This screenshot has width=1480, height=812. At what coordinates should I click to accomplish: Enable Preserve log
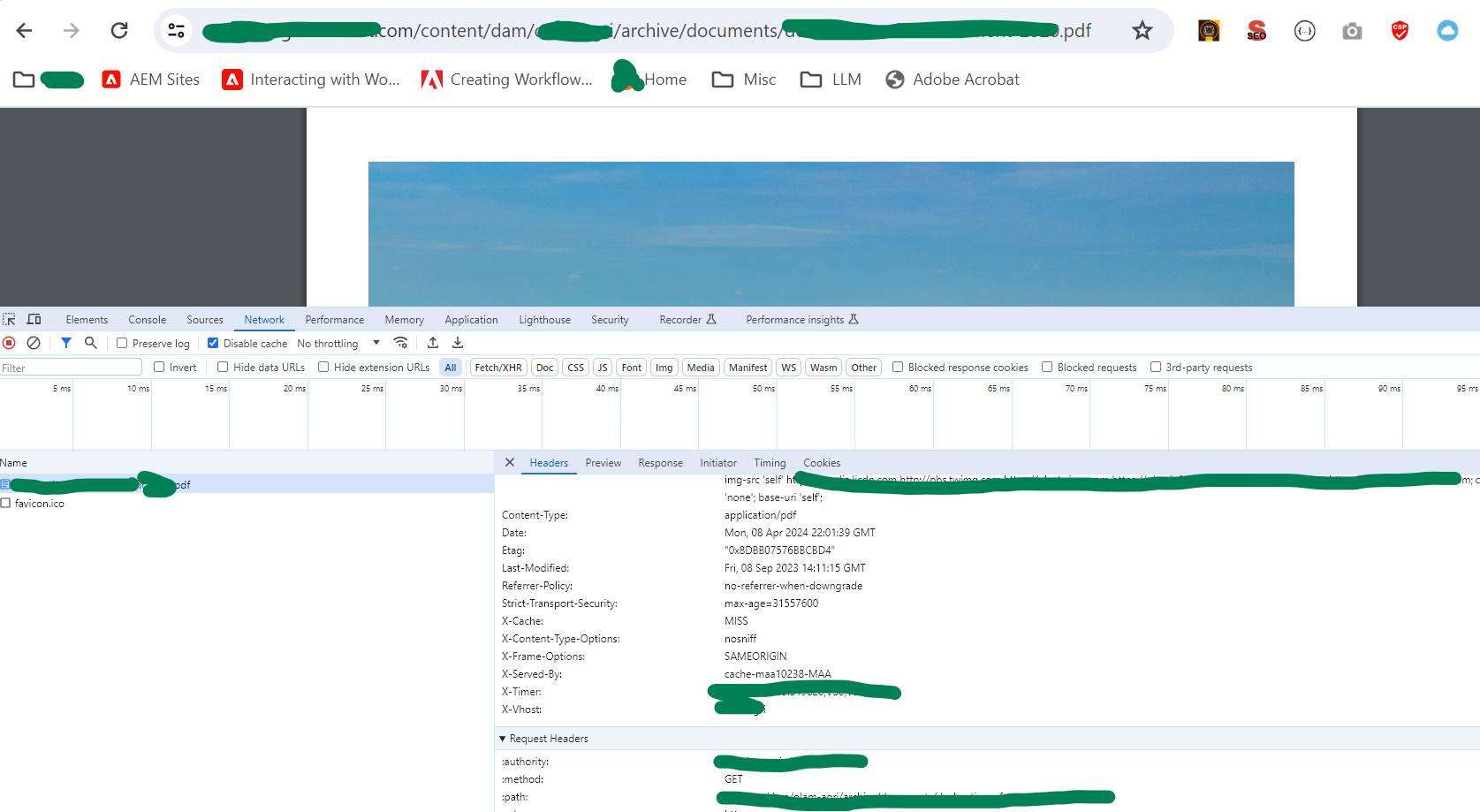pos(121,343)
